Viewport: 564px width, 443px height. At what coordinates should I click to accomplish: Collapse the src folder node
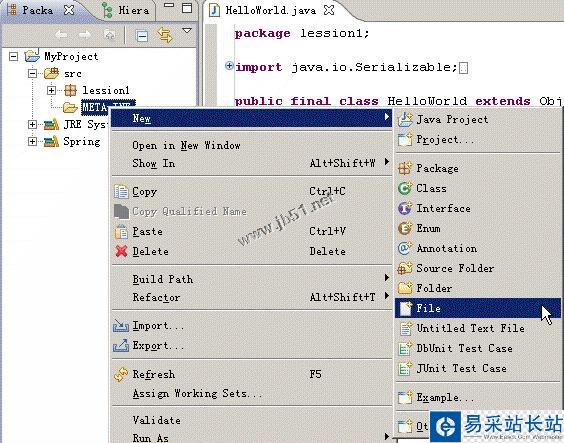[x=32, y=74]
